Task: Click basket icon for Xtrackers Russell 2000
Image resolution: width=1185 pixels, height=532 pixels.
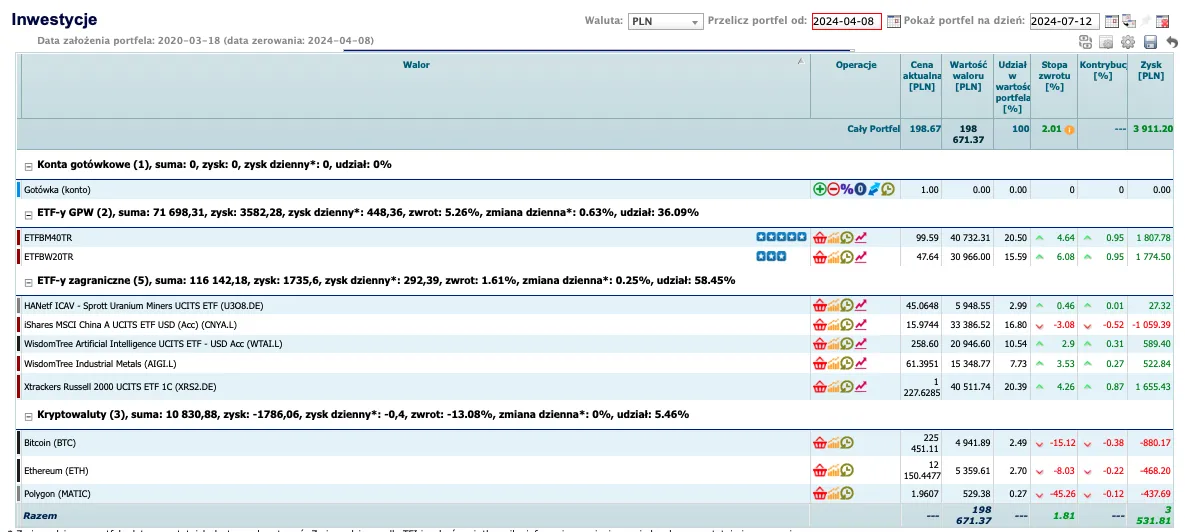Action: [819, 387]
